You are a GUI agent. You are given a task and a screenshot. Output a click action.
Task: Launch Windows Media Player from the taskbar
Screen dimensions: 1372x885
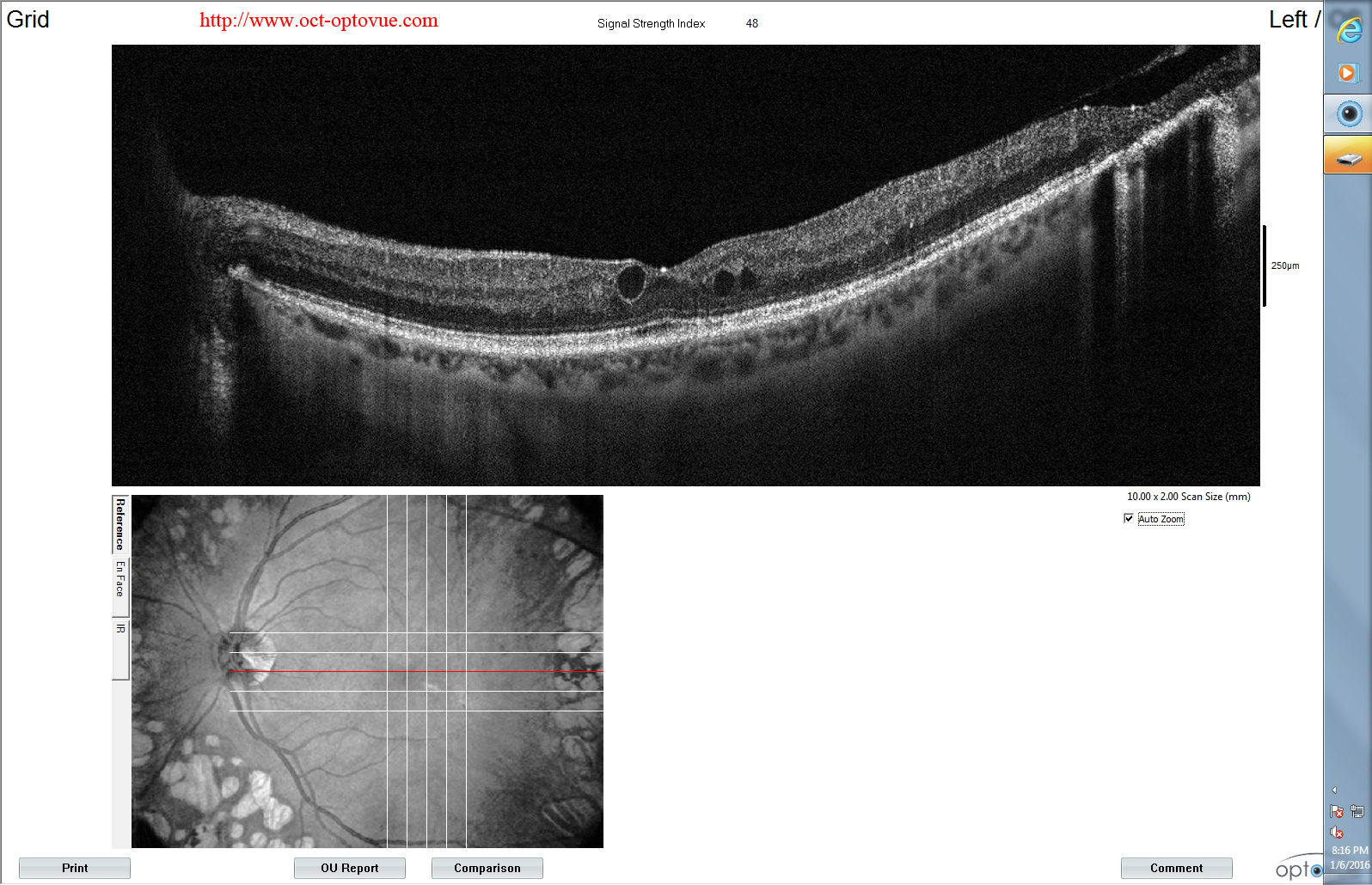[1348, 73]
